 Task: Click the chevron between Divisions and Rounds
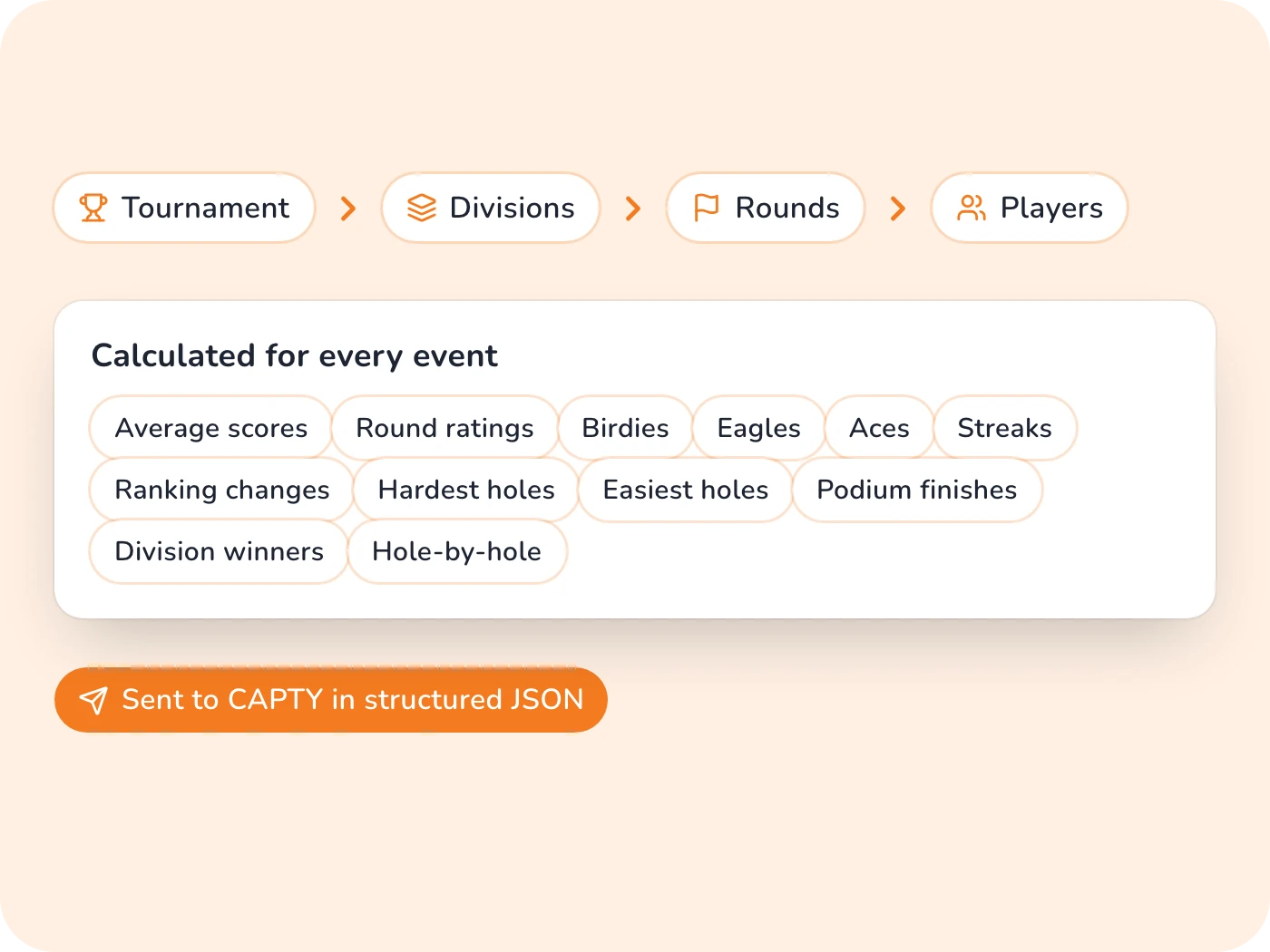tap(633, 209)
